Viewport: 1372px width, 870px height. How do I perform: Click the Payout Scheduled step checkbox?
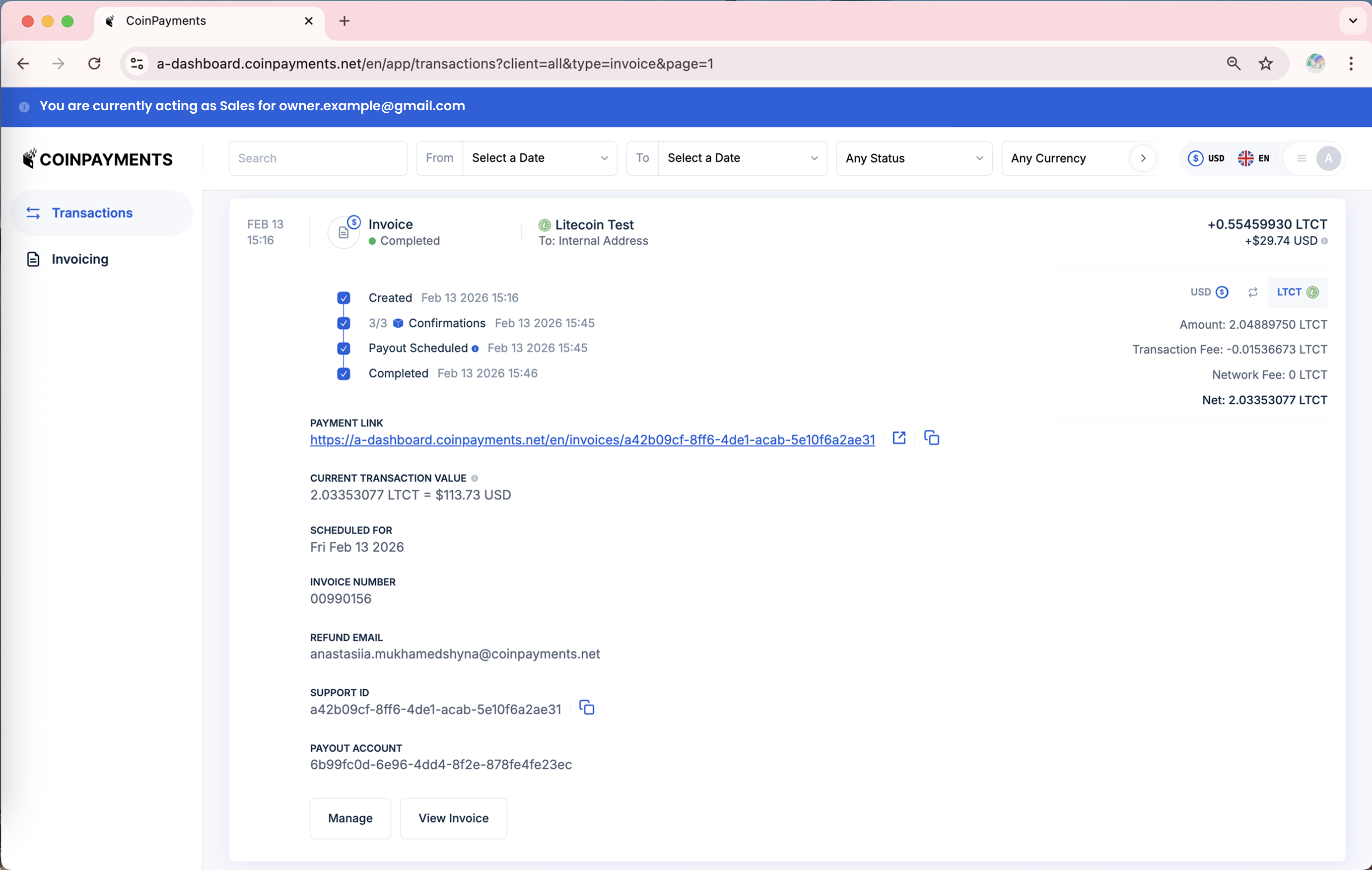point(343,348)
